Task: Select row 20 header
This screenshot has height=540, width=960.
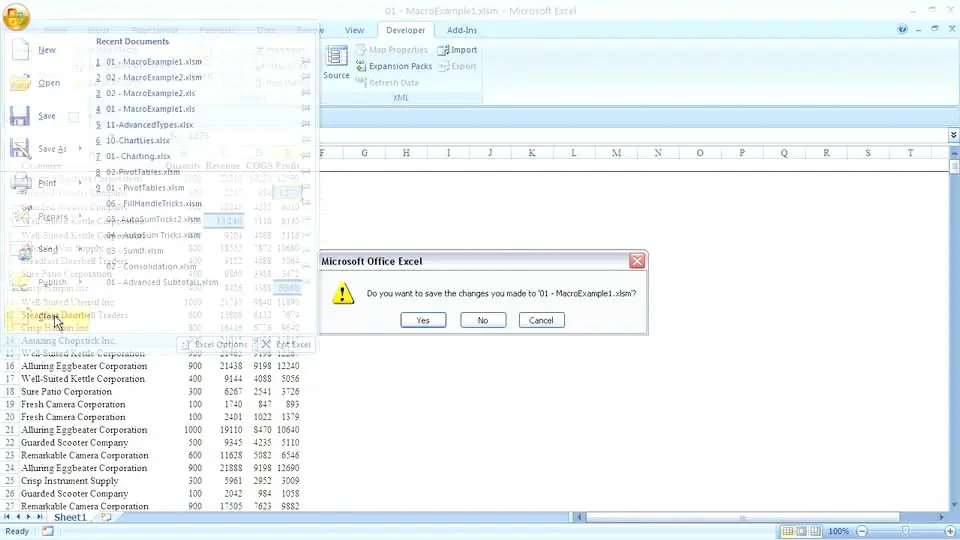Action: [9, 417]
